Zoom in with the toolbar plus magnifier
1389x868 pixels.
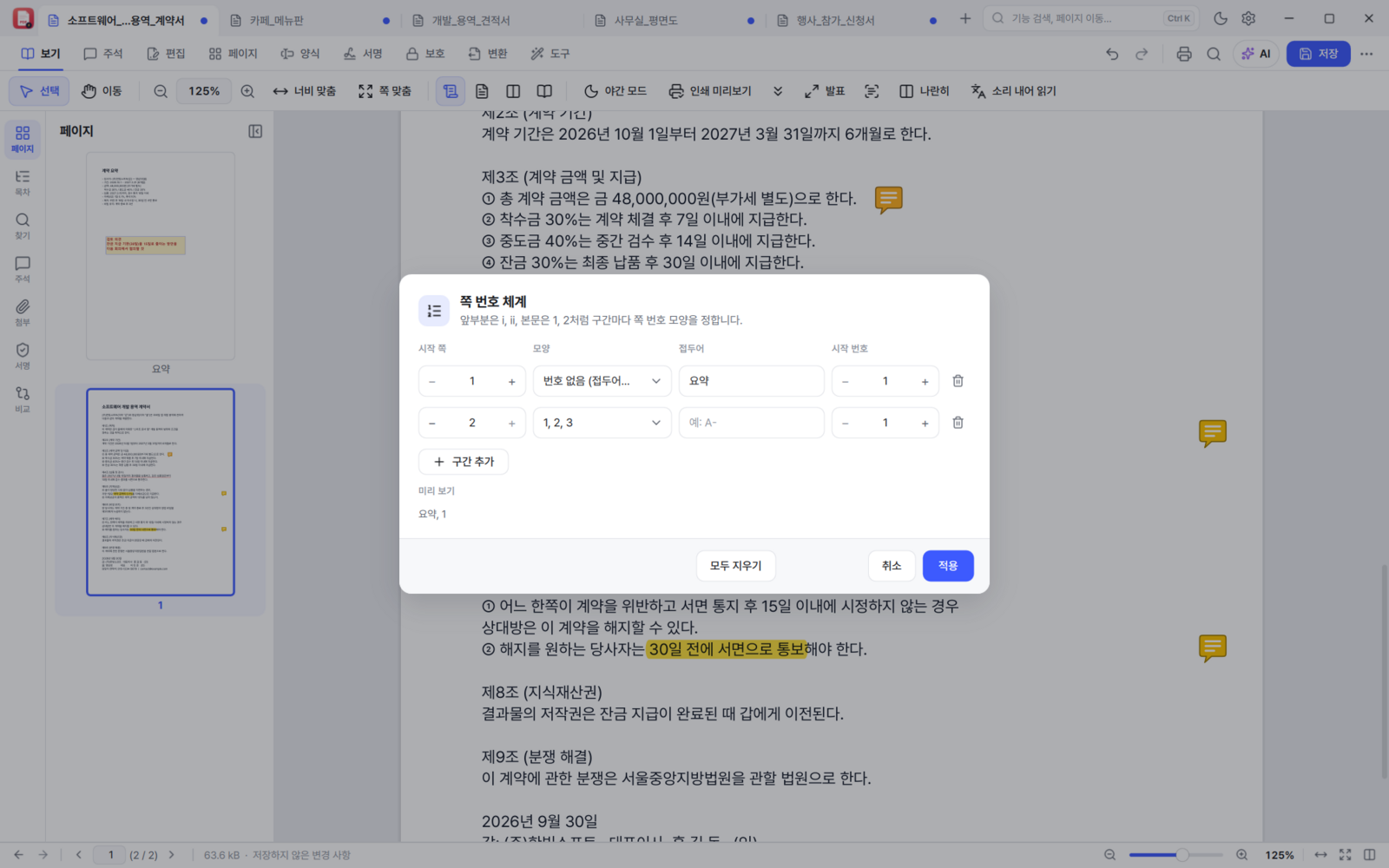tap(247, 91)
